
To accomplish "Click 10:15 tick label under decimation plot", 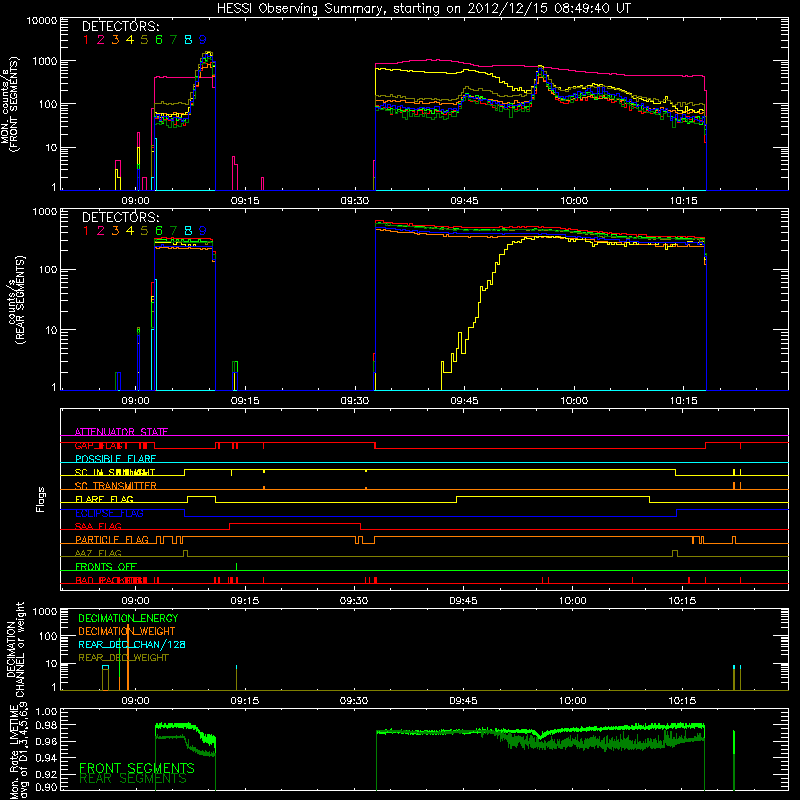I will pos(682,701).
